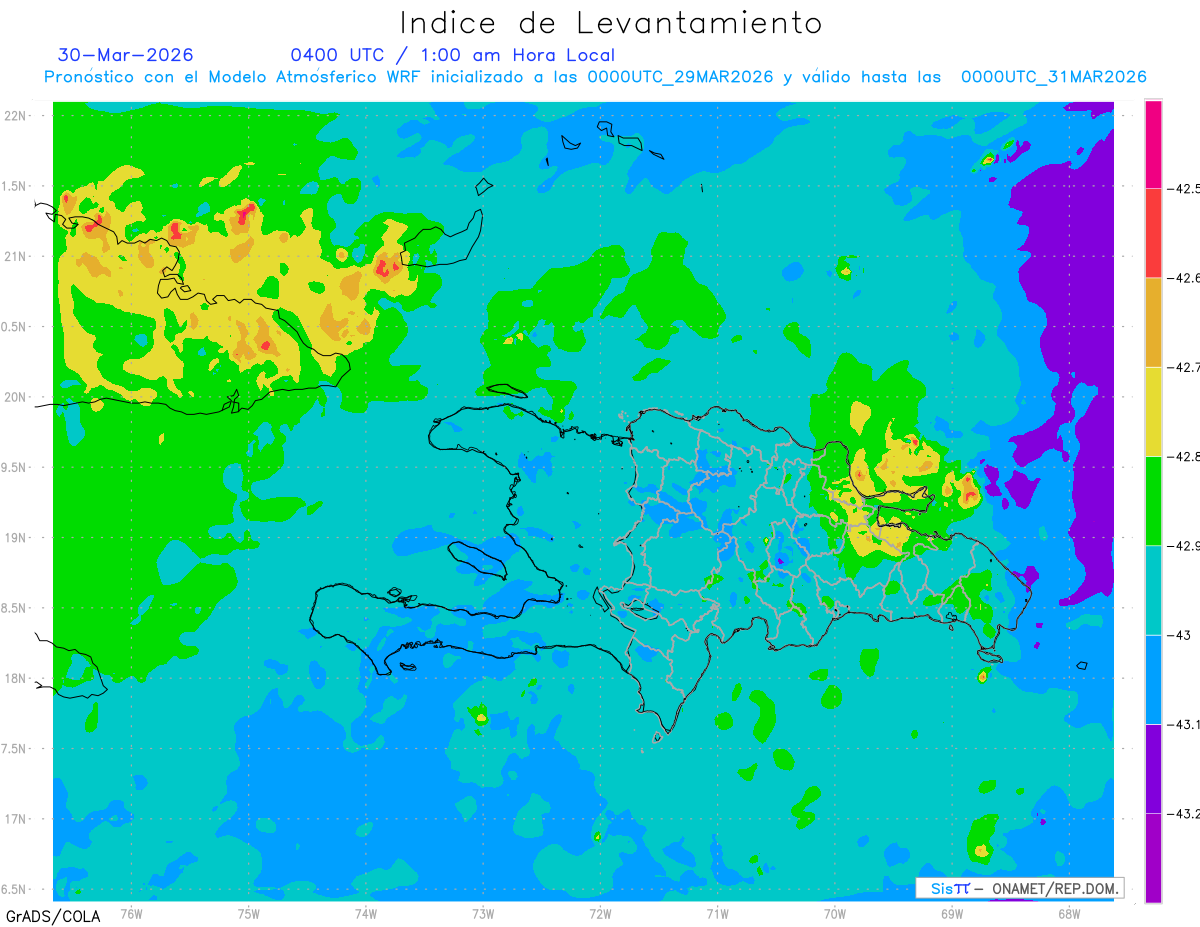Screen dimensions: 1200x927
Task: Click the magenta swatch atop the color scale
Action: click(x=1153, y=143)
